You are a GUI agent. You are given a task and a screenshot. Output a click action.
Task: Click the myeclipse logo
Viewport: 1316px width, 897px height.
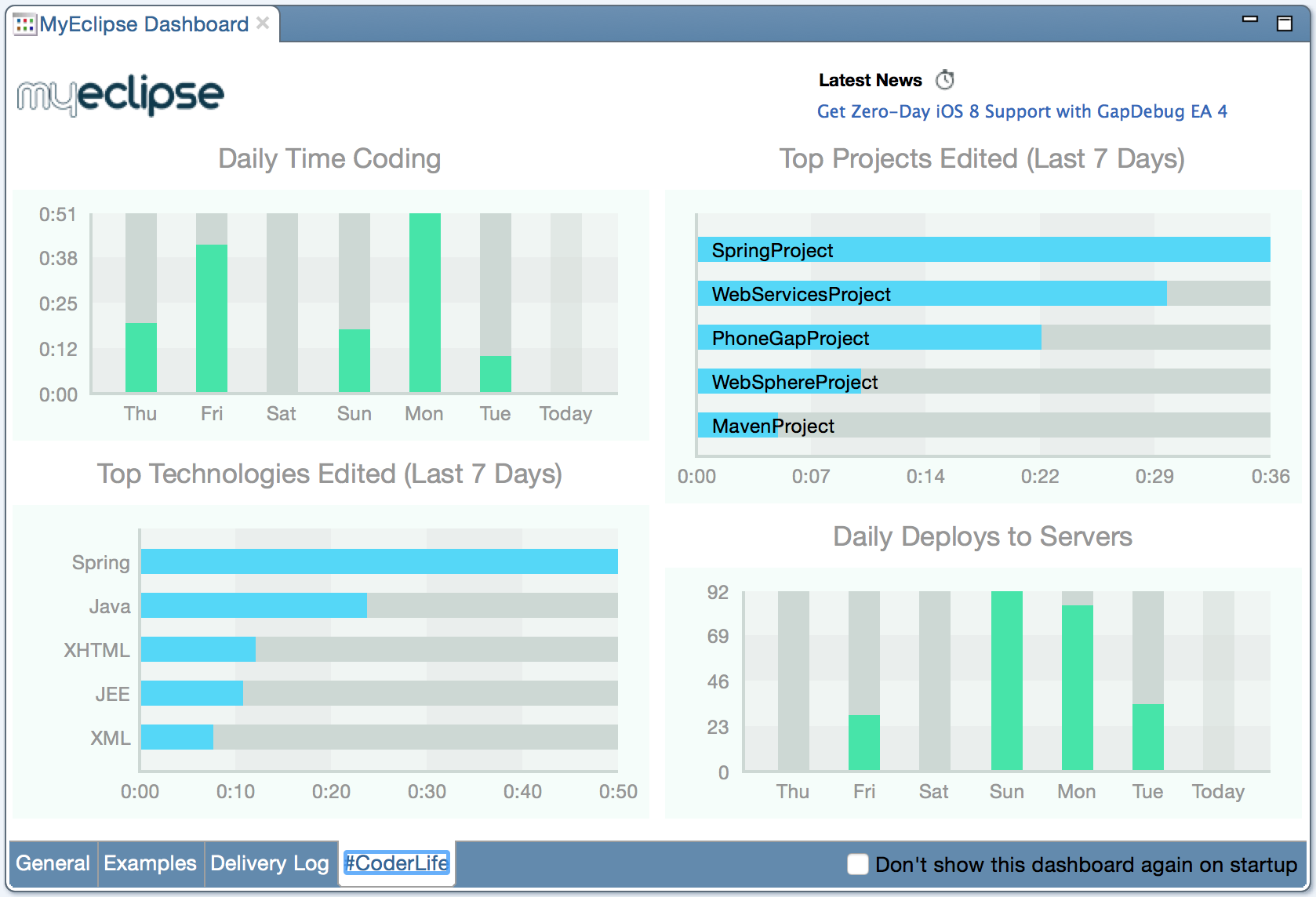pyautogui.click(x=121, y=96)
